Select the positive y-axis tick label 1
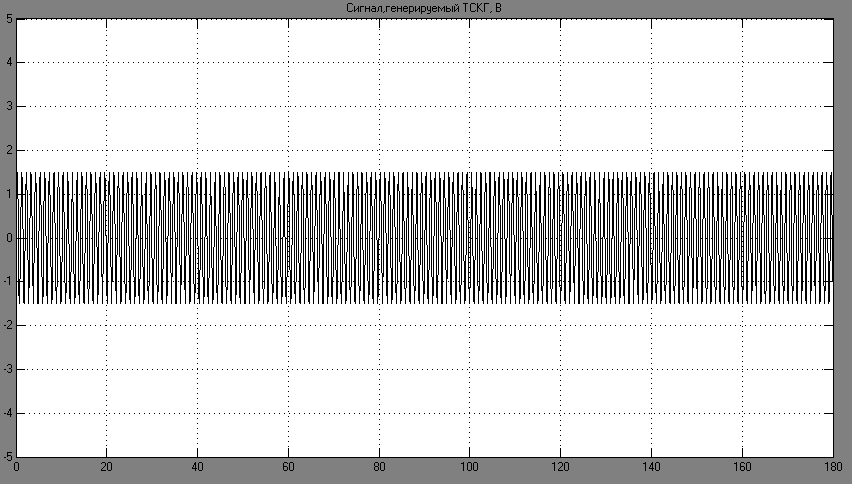This screenshot has width=852, height=484. coord(9,194)
